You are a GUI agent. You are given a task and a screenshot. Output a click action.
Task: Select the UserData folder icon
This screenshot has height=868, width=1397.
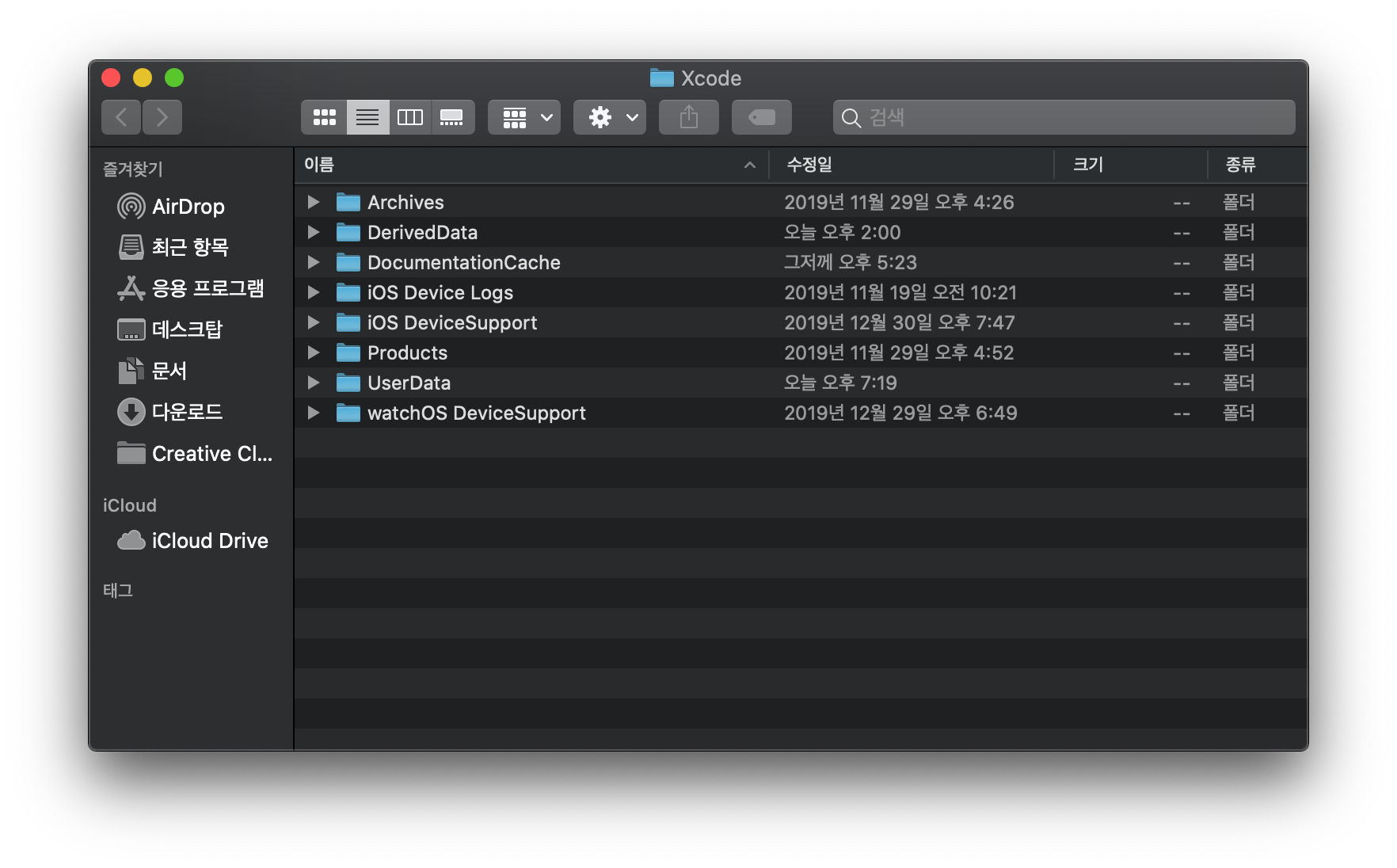tap(348, 383)
